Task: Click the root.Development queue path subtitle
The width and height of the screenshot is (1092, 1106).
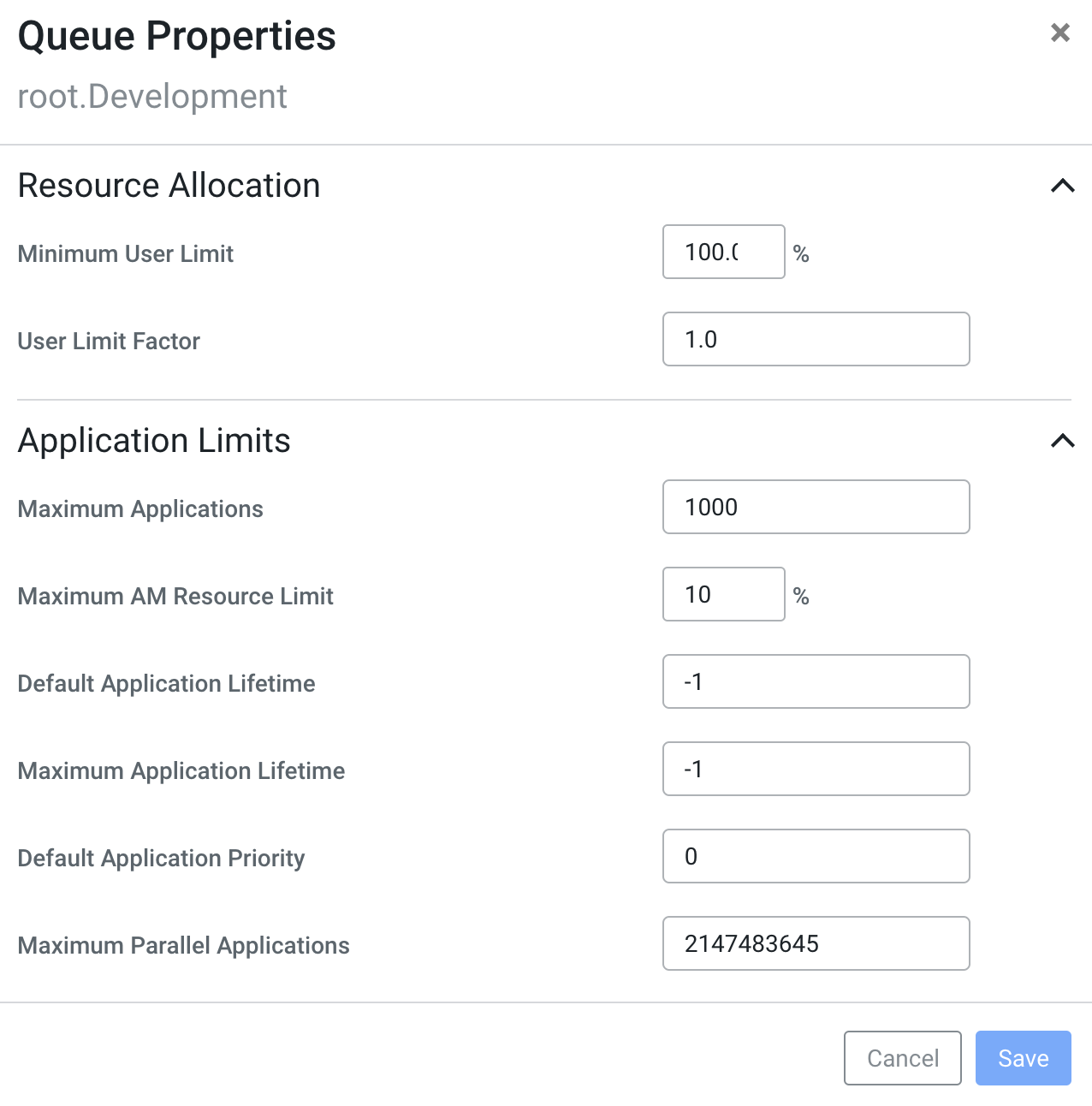Action: (152, 97)
